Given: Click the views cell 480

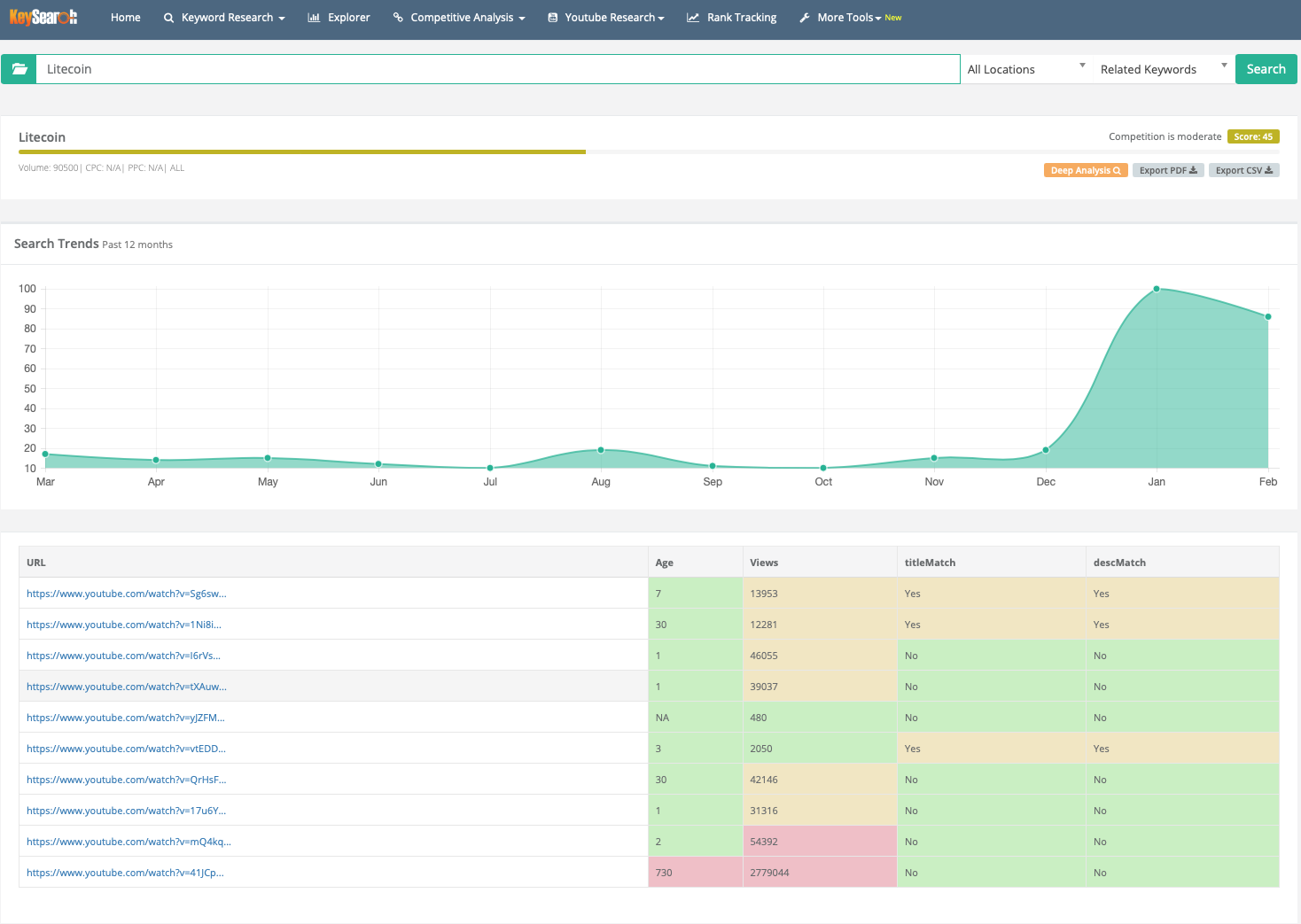Looking at the screenshot, I should click(820, 718).
